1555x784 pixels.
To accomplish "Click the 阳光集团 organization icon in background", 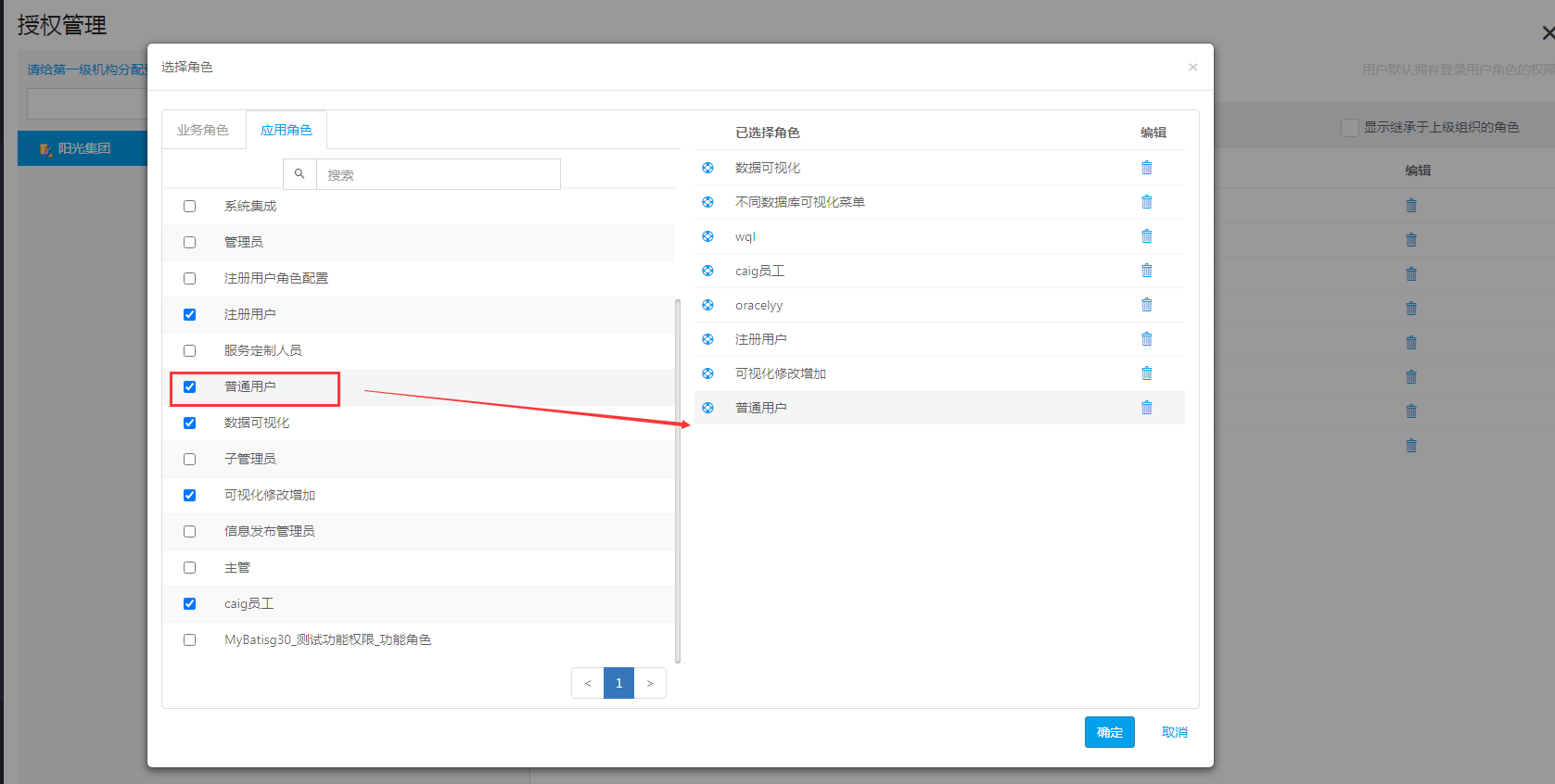I will [x=45, y=149].
